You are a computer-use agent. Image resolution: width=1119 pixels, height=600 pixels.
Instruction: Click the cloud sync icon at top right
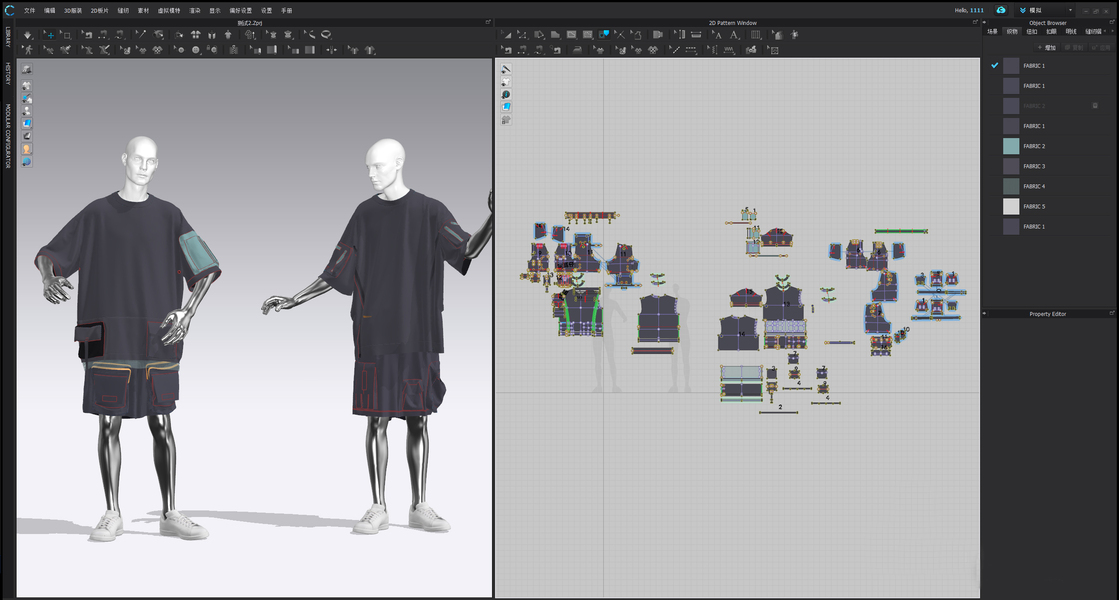coord(1001,10)
